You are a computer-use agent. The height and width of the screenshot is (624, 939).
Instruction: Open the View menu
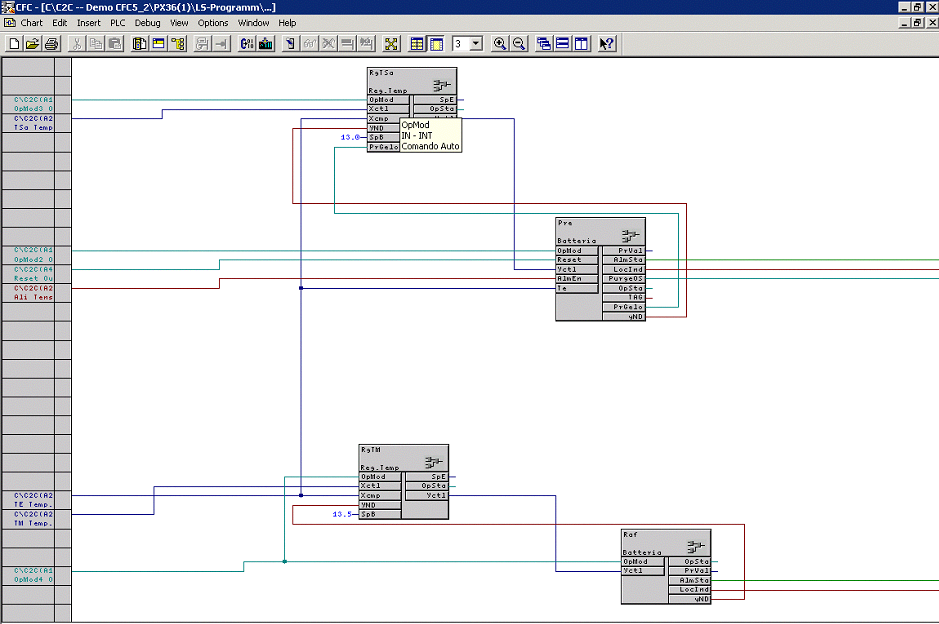click(x=179, y=23)
